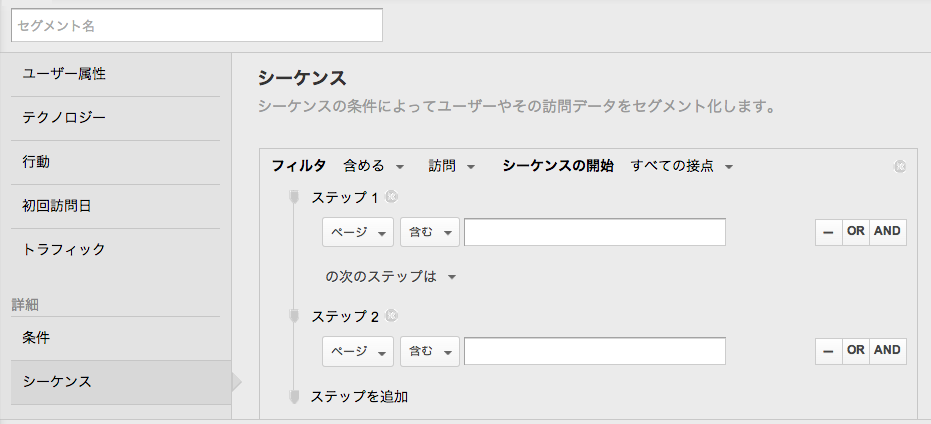The image size is (931, 424).
Task: Click the OR button in Step 2
Action: 856,350
